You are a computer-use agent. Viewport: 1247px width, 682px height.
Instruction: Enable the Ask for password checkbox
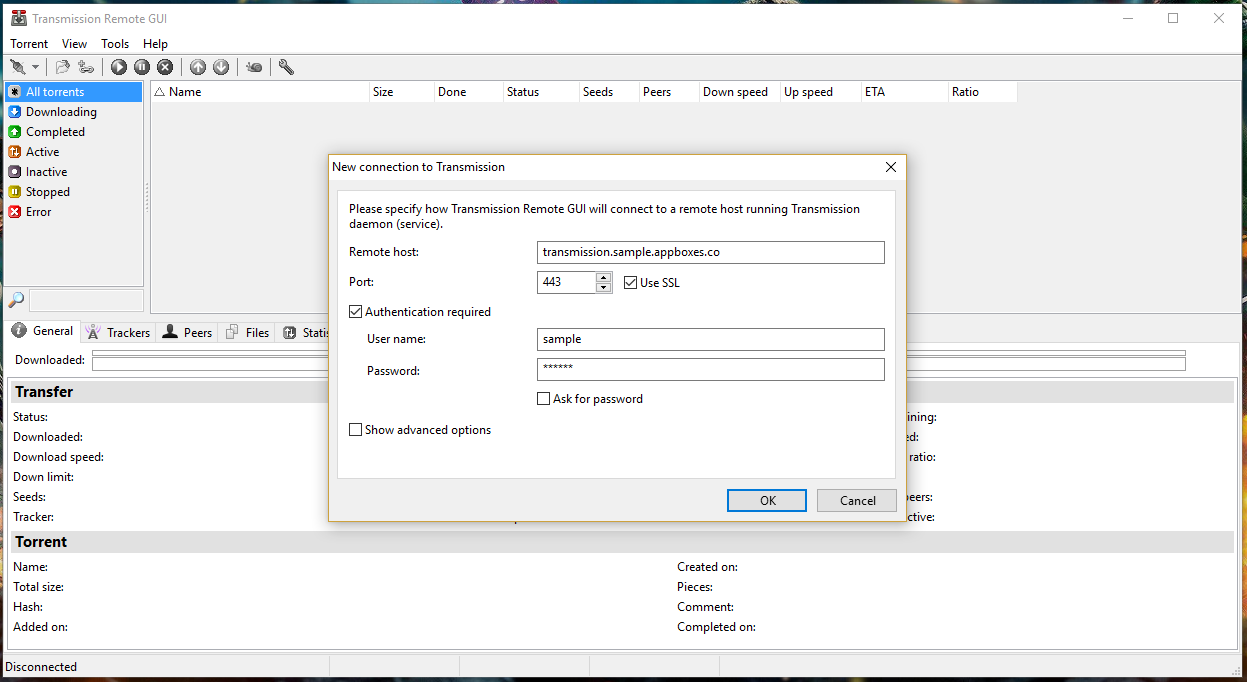(x=544, y=399)
